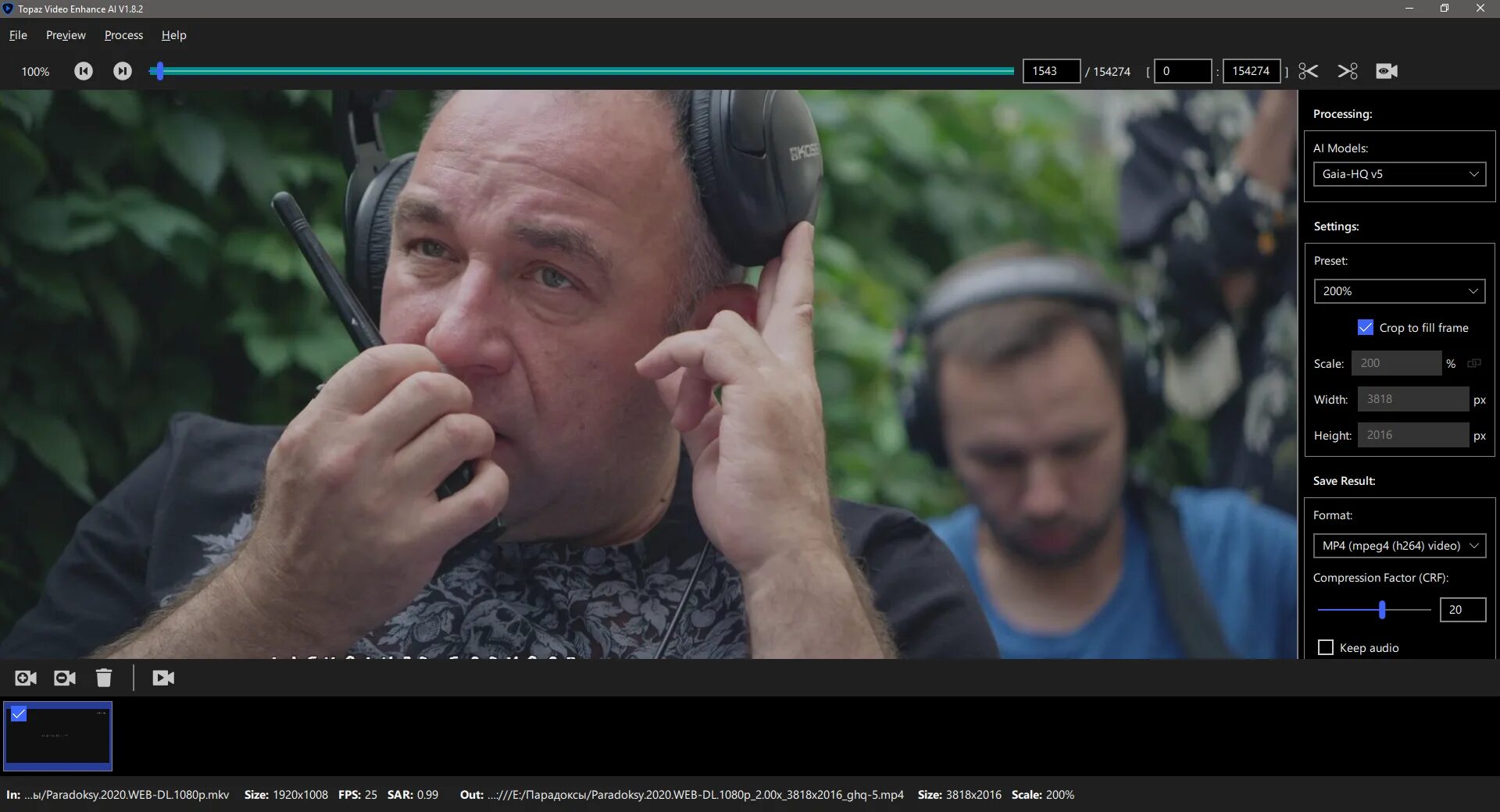This screenshot has width=1500, height=812.
Task: Click the current frame number field 1543
Action: pos(1052,71)
